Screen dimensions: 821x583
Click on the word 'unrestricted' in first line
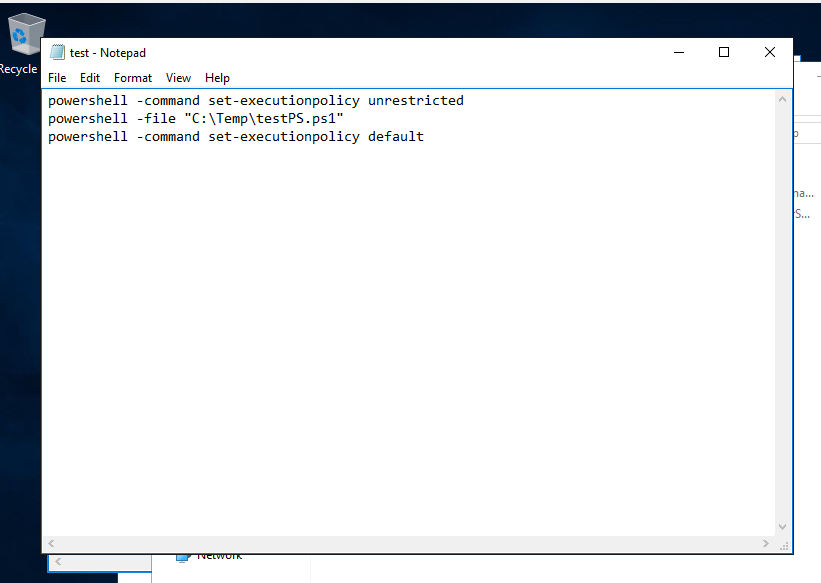point(416,101)
